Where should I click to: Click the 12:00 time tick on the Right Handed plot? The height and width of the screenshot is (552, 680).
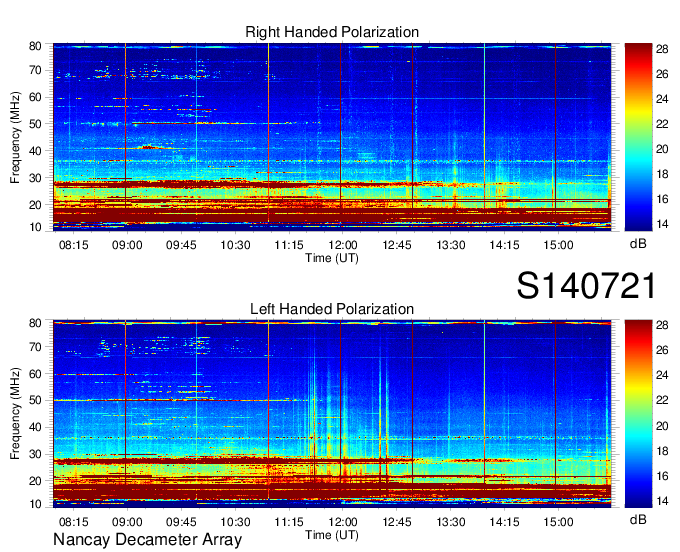pos(343,245)
